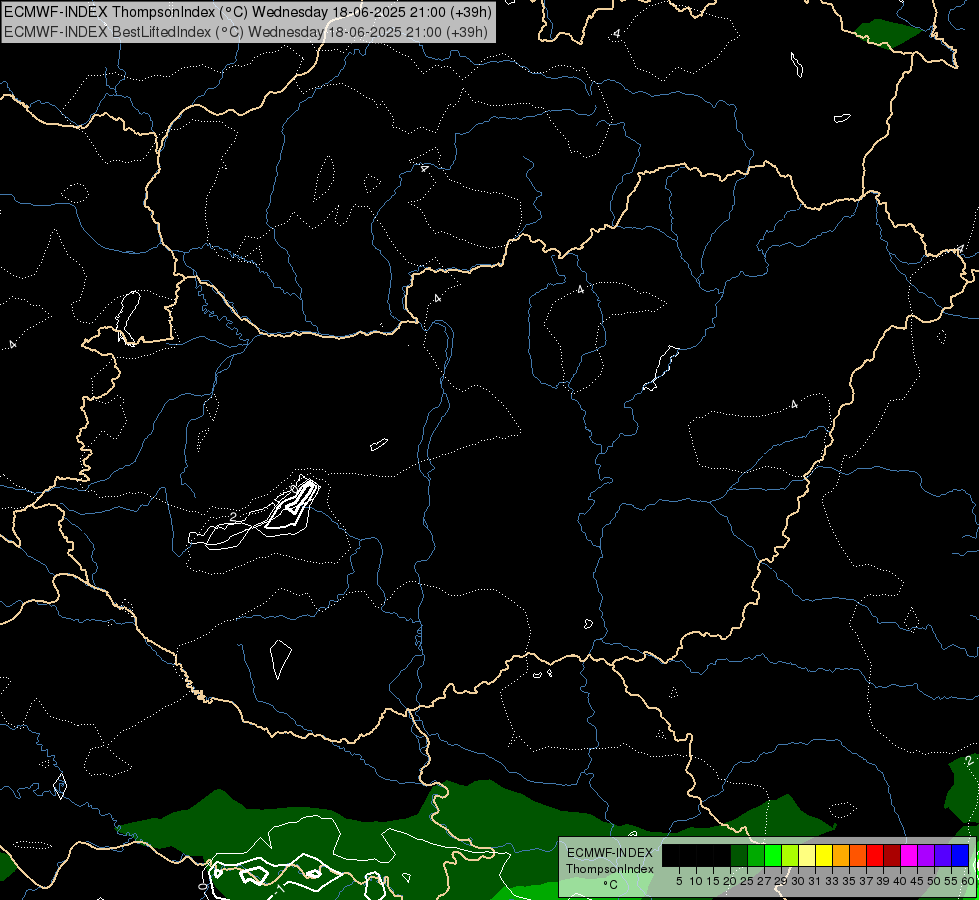The image size is (979, 900).
Task: Pick the dark red 39–40 legend swatch
Action: (892, 855)
